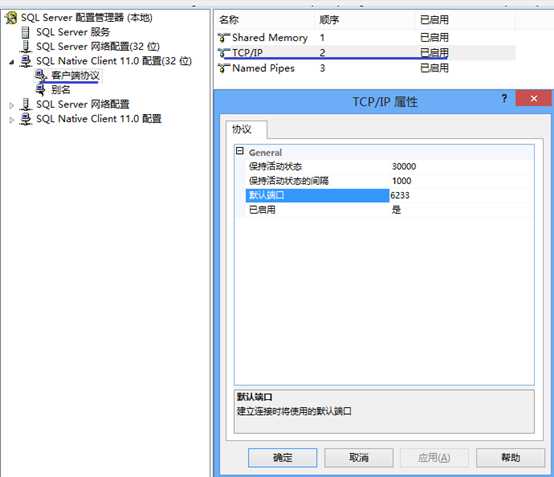Click the General group header label
The width and height of the screenshot is (554, 477).
(x=265, y=153)
